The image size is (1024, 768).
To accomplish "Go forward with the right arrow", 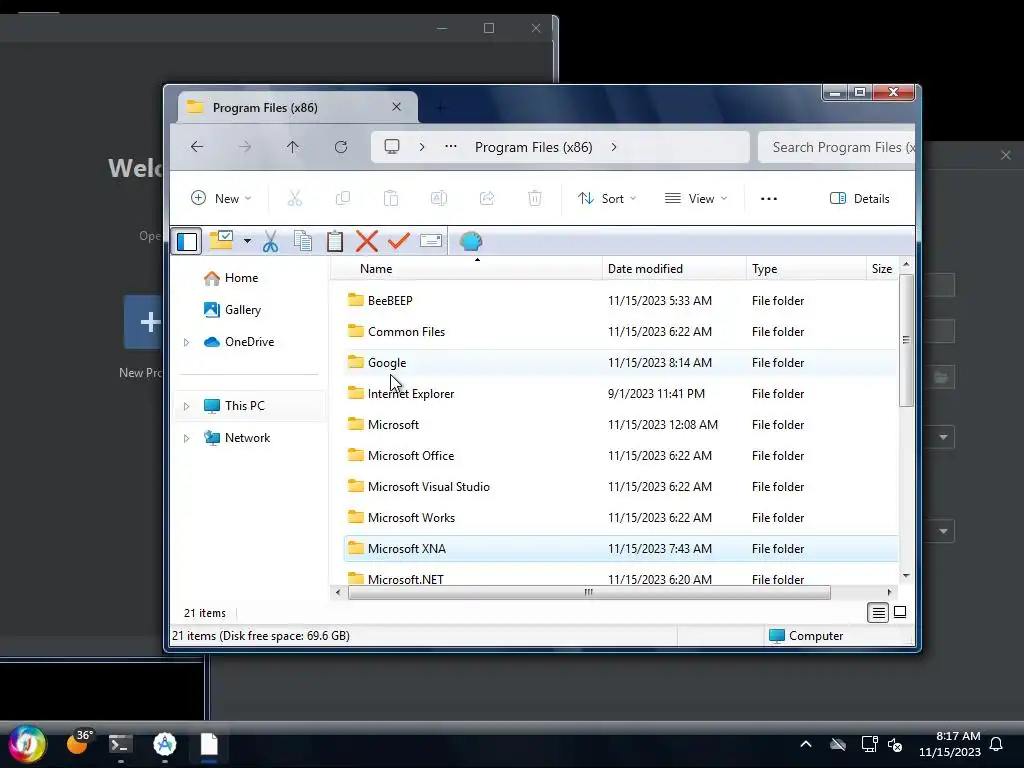I will (245, 147).
